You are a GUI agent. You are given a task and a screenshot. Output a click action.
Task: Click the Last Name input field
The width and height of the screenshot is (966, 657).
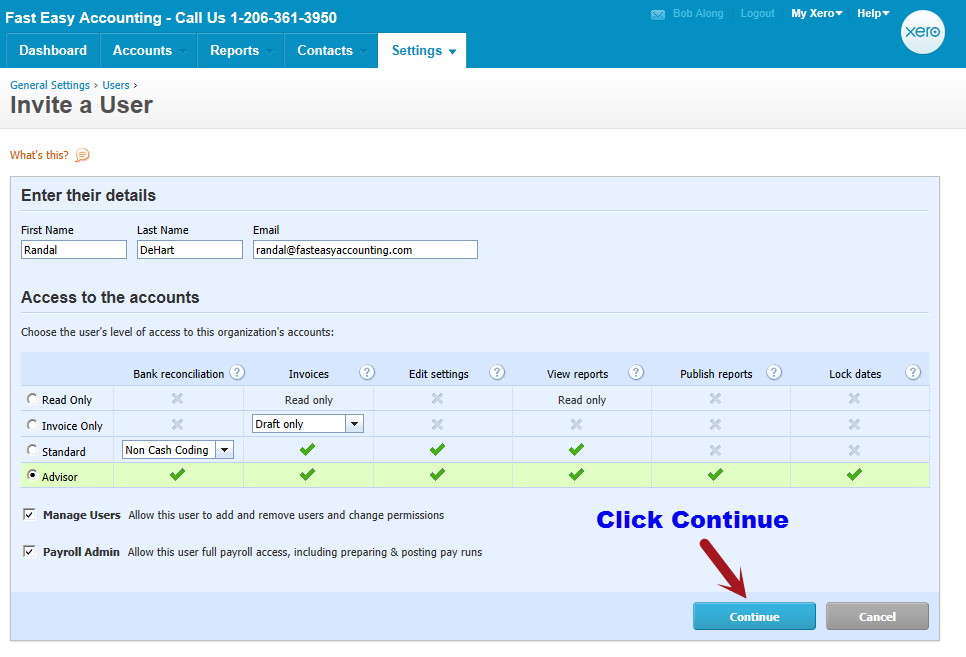pyautogui.click(x=190, y=250)
